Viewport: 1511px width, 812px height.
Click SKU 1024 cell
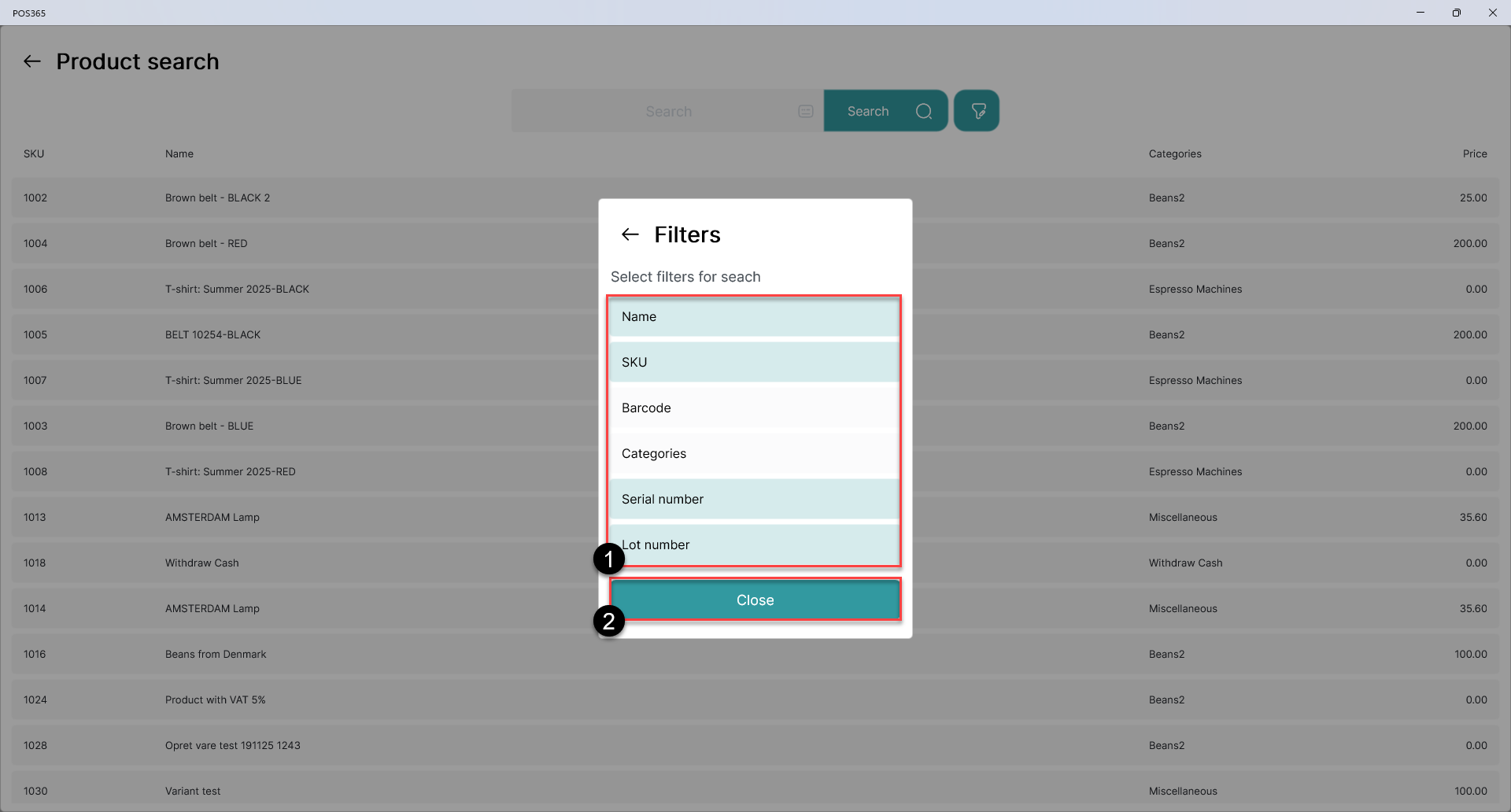(35, 699)
